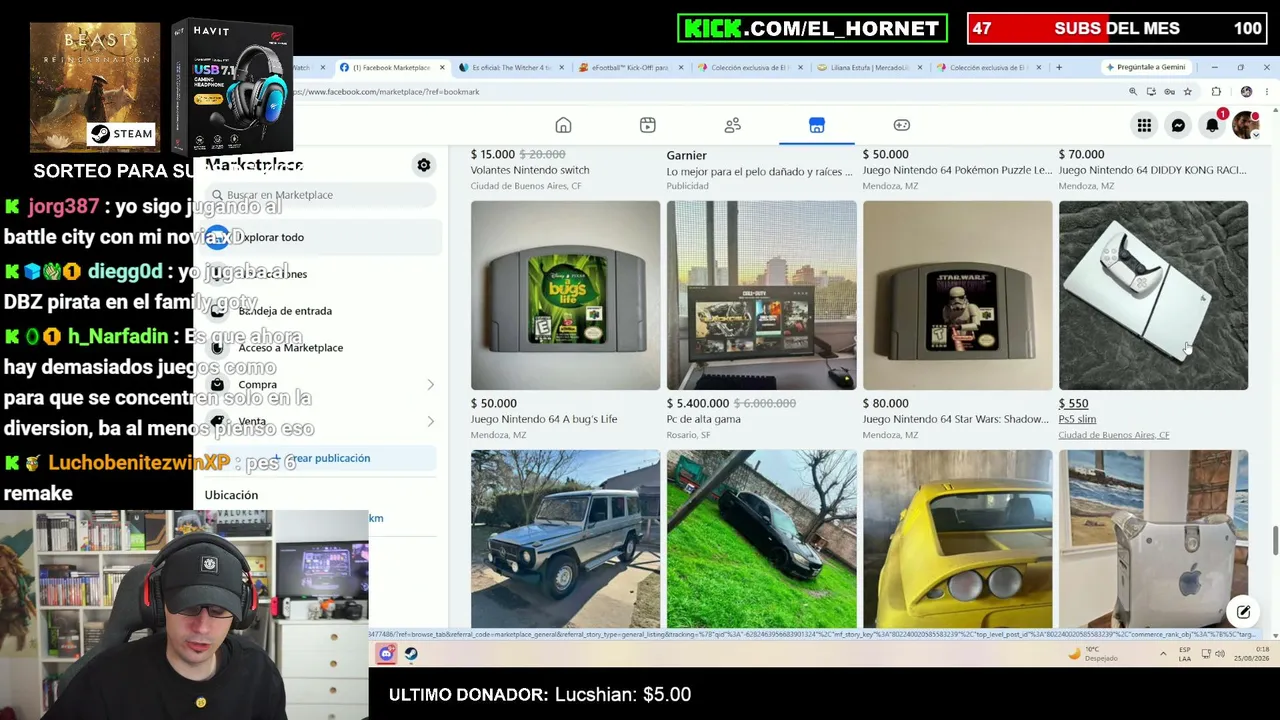This screenshot has height=720, width=1280.
Task: Open the browser extensions puzzle icon
Action: 1216,92
